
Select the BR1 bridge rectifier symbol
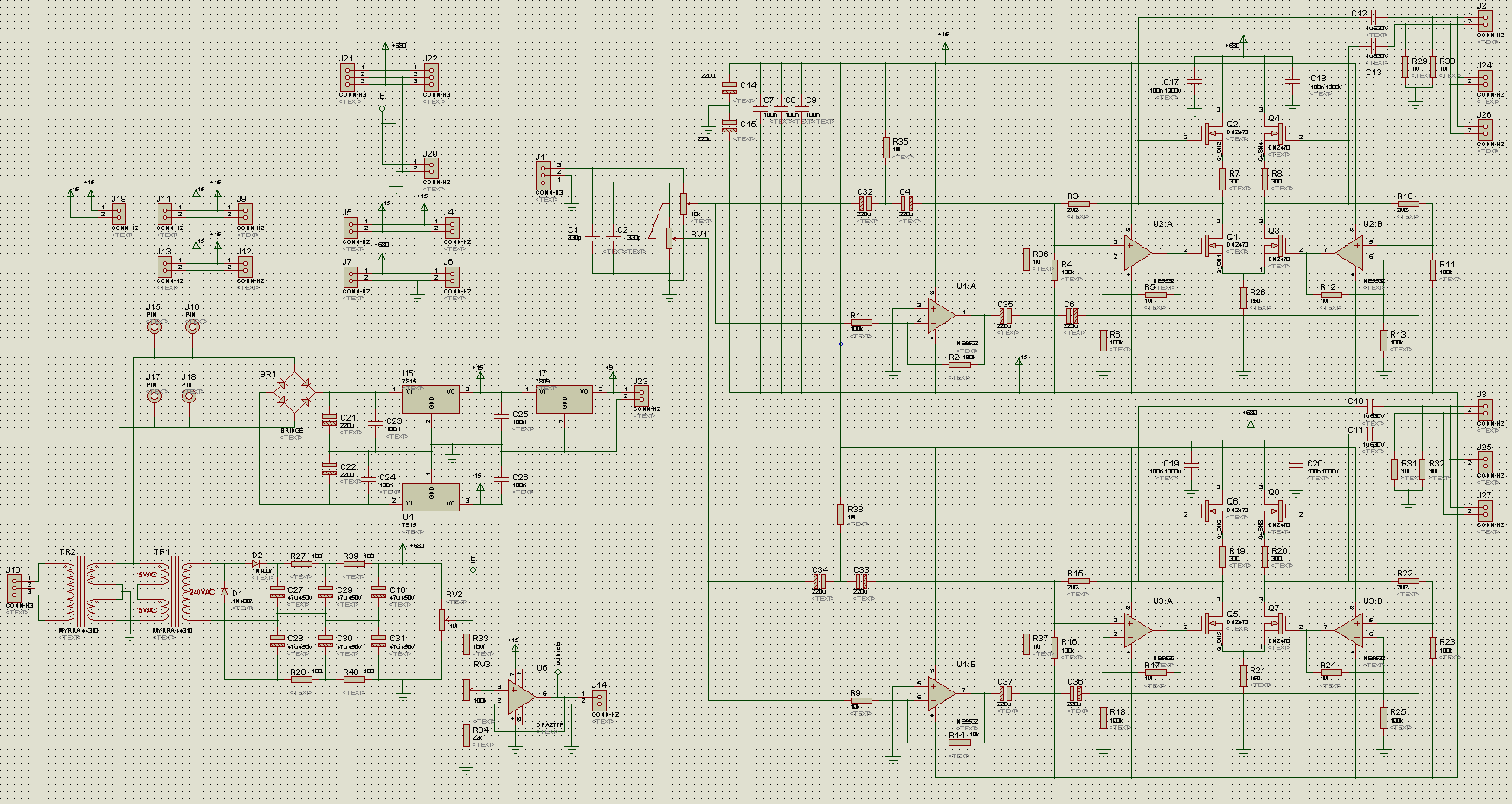[x=293, y=392]
